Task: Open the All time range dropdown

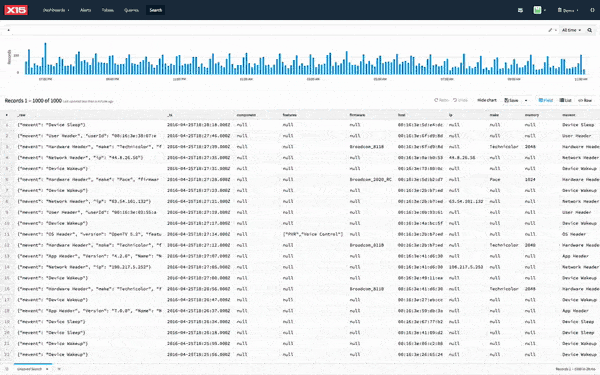Action: [x=571, y=30]
